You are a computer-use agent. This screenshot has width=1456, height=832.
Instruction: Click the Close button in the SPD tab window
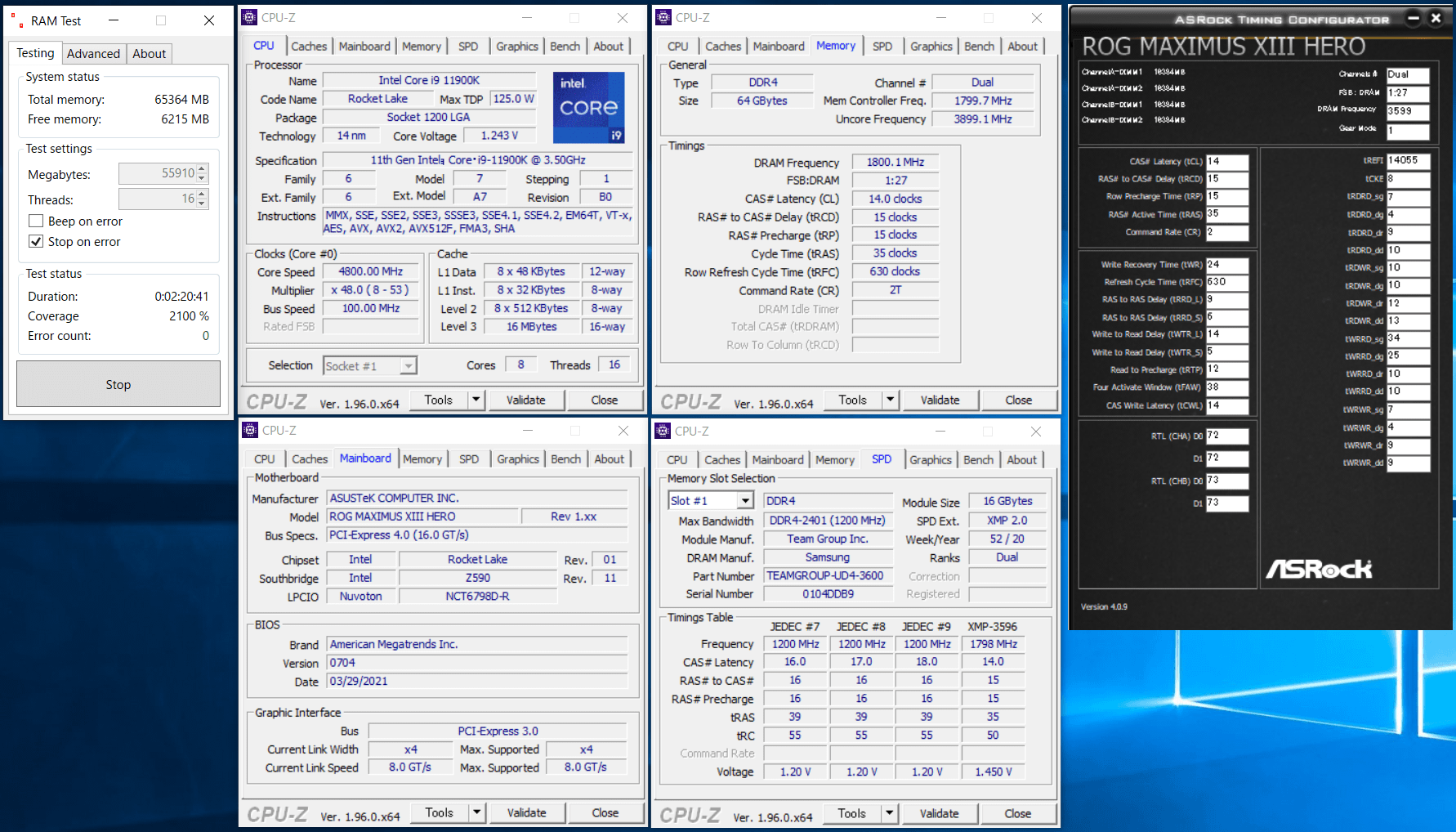click(x=1017, y=813)
